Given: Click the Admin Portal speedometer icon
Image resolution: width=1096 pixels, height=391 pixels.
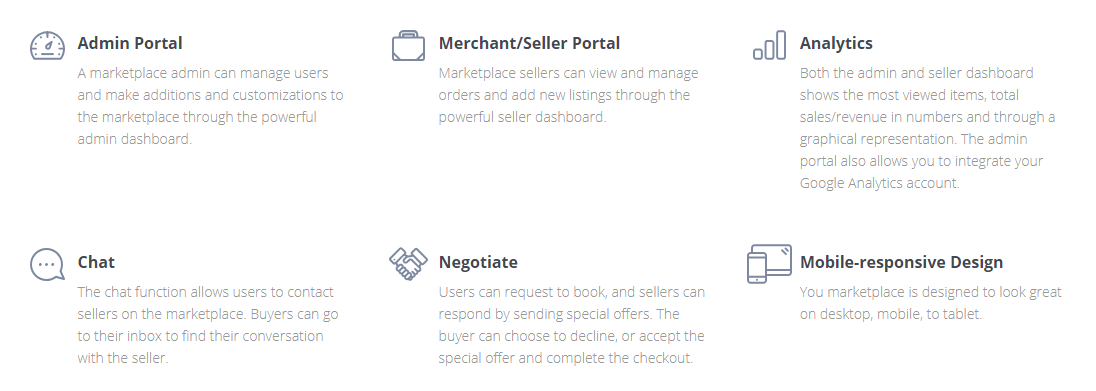Looking at the screenshot, I should pos(48,45).
